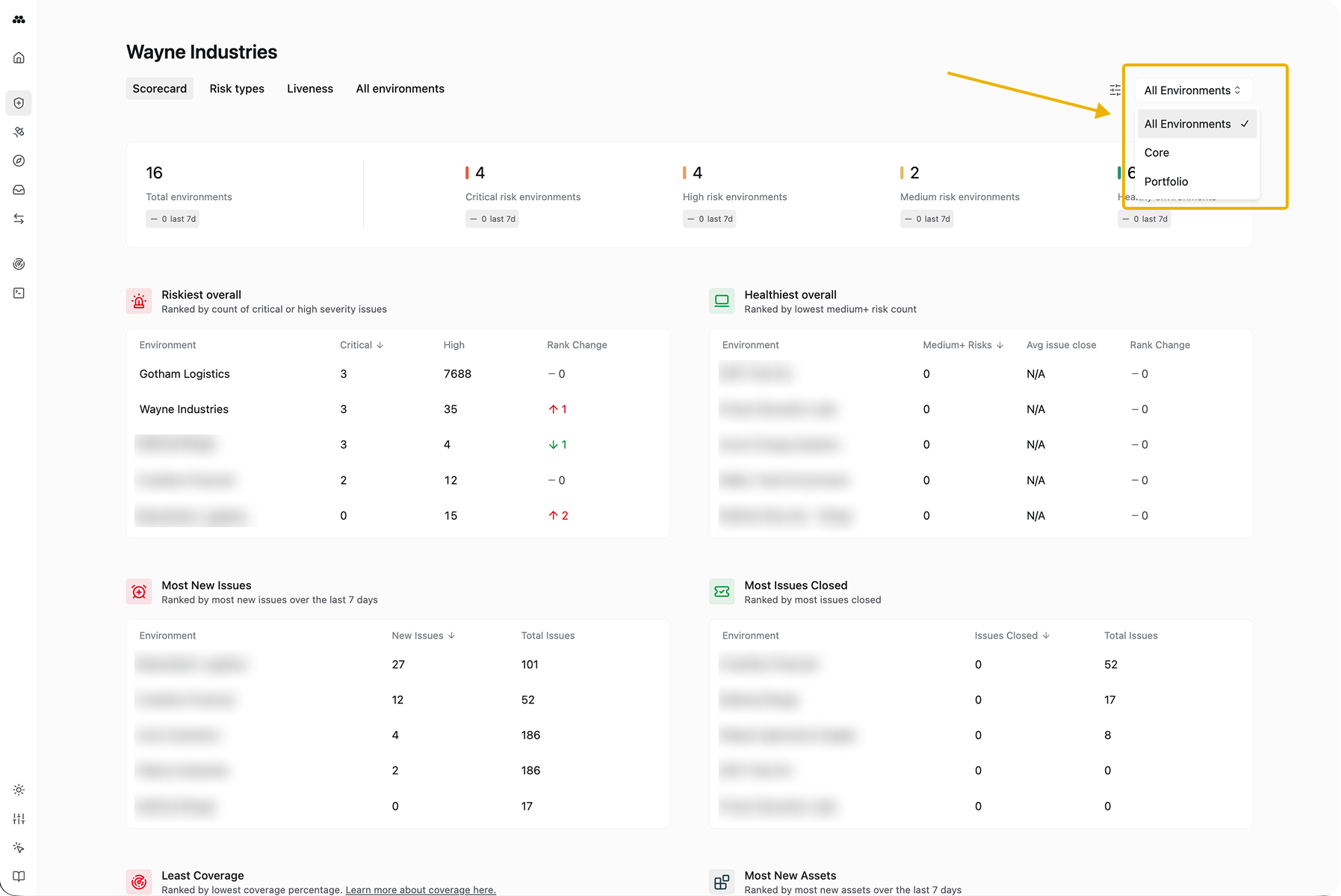Sort Most New Issues by New Issues
This screenshot has width=1341, height=896.
(x=424, y=635)
